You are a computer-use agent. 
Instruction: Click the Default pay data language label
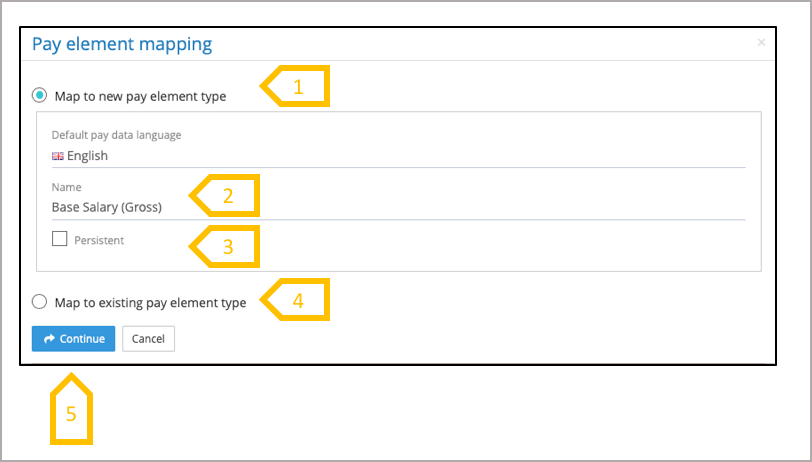pyautogui.click(x=116, y=135)
